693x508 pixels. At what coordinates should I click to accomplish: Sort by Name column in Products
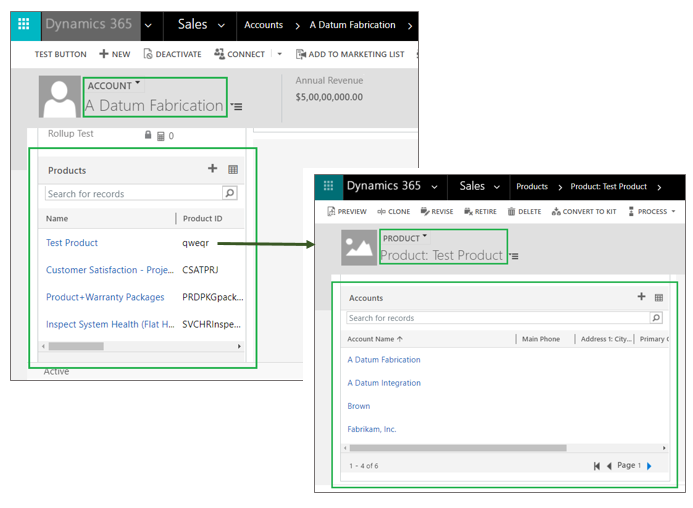pyautogui.click(x=57, y=218)
